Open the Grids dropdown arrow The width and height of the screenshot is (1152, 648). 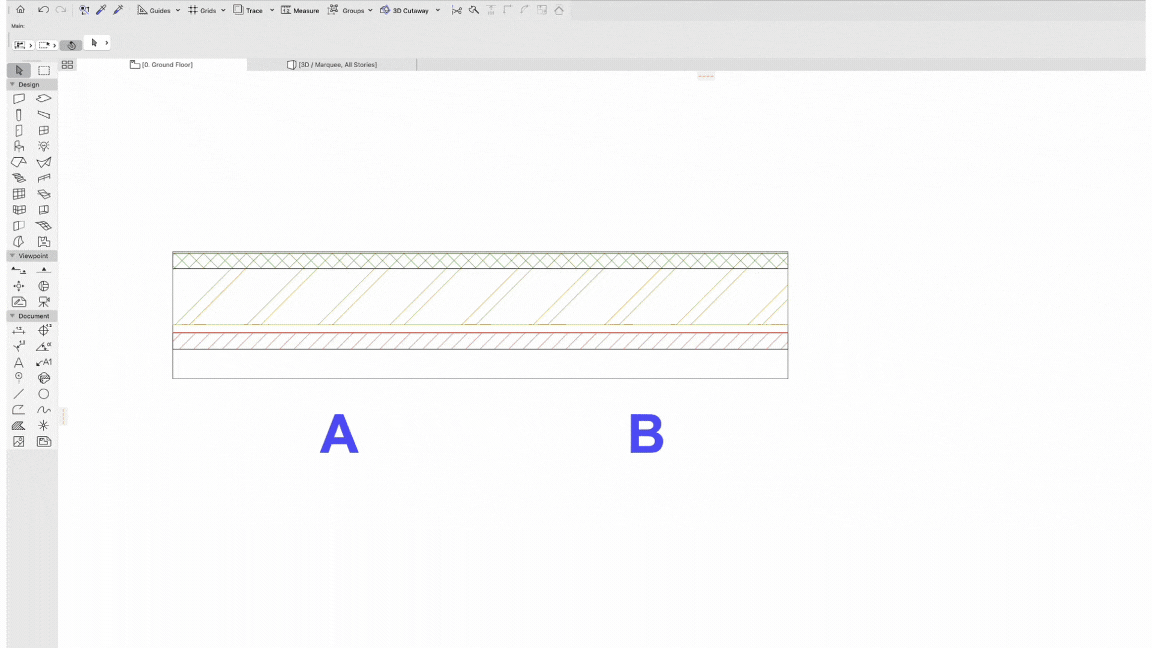pyautogui.click(x=223, y=10)
